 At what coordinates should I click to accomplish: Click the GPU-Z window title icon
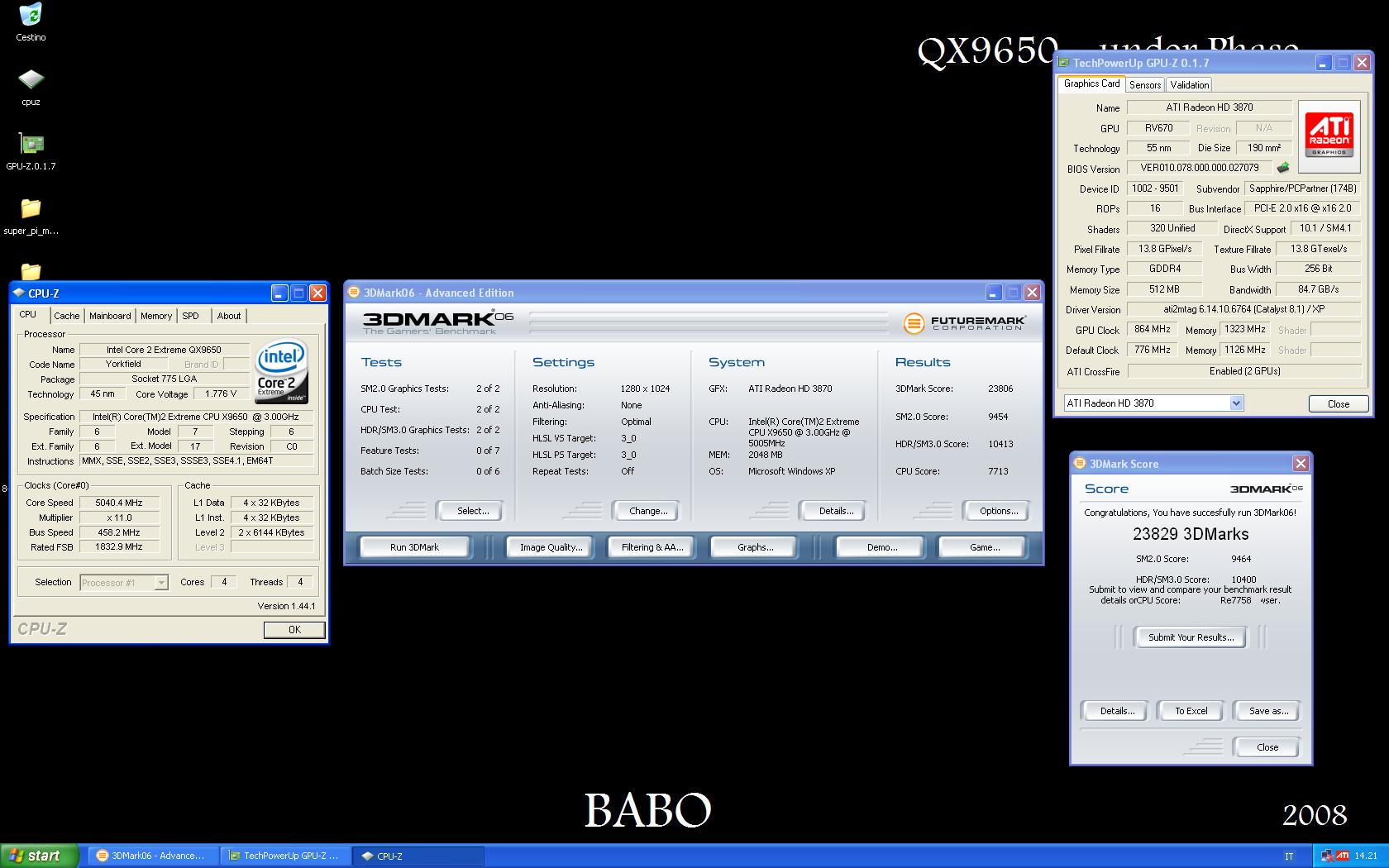tap(1064, 63)
